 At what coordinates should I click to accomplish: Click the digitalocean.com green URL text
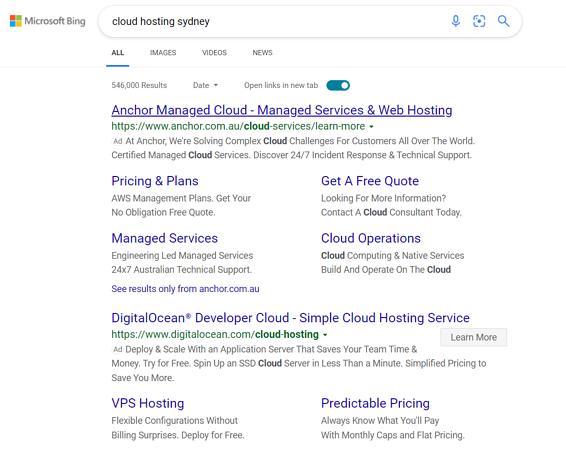(x=215, y=335)
